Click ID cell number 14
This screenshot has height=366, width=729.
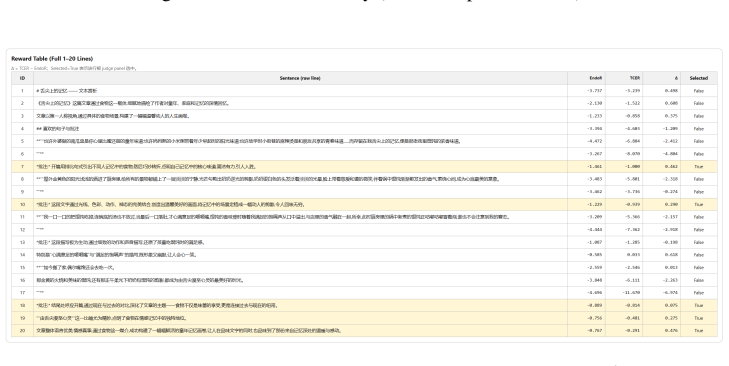point(22,255)
